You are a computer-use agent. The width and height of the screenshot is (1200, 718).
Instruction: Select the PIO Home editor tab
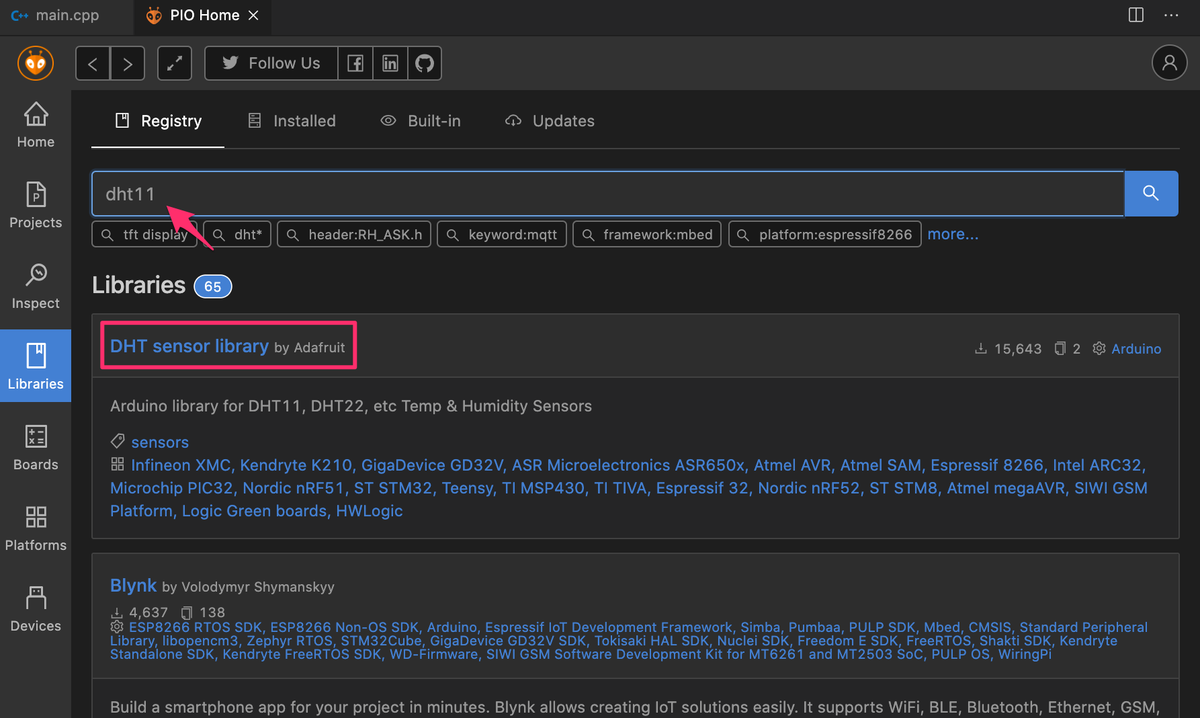point(201,16)
